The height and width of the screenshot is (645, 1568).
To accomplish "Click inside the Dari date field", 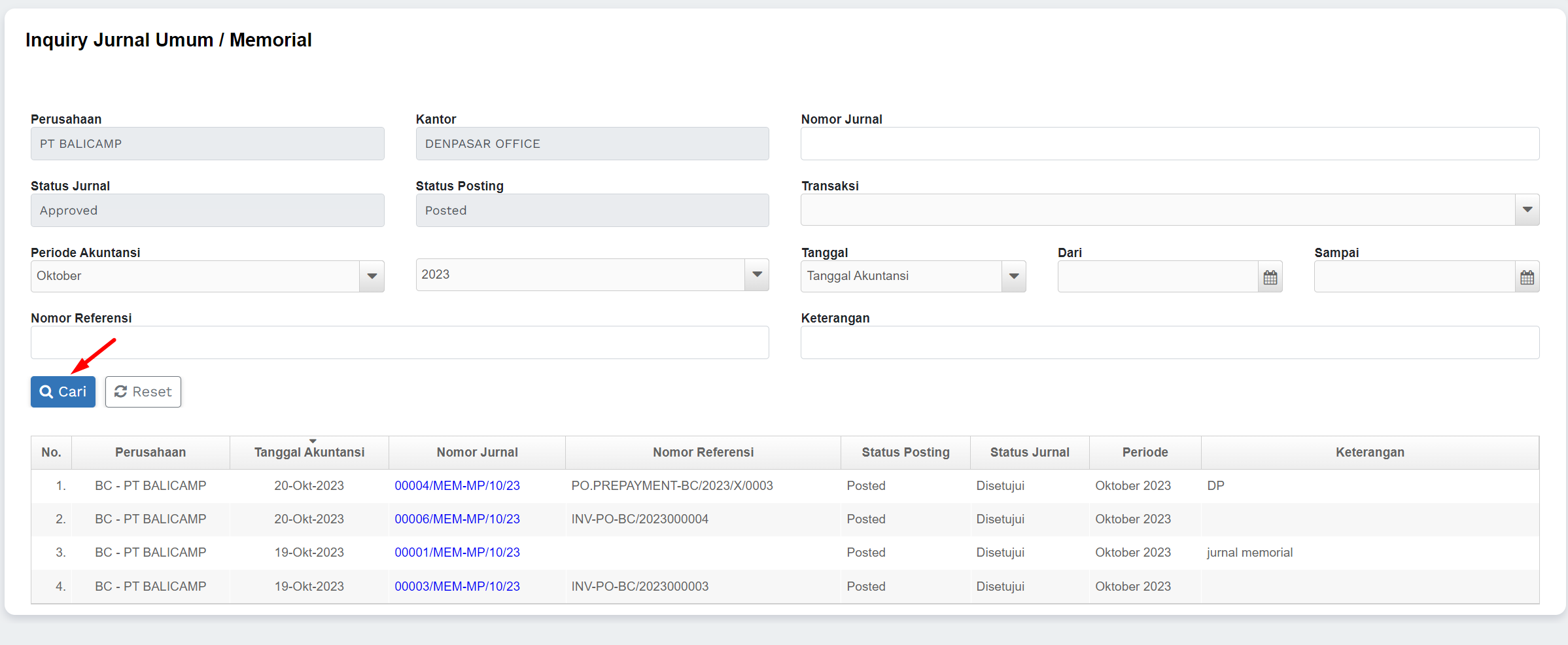I will point(1157,277).
